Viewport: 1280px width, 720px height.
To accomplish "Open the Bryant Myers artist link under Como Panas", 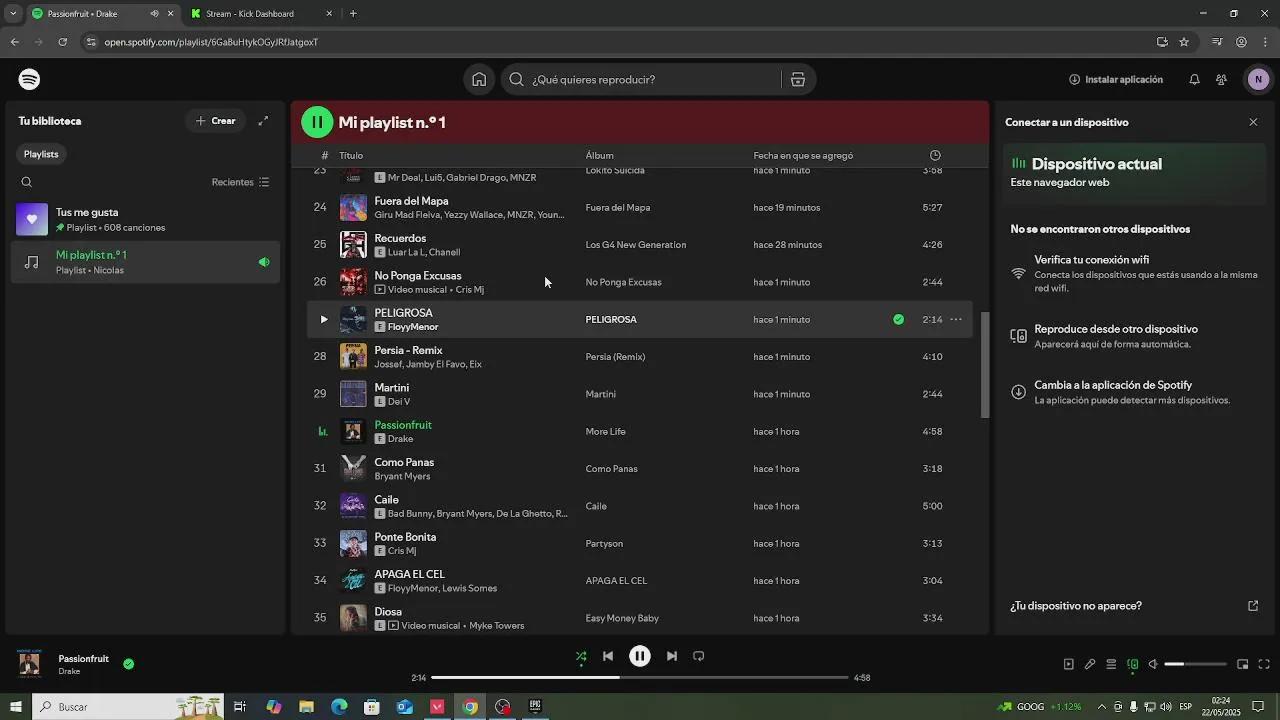I will (x=402, y=477).
